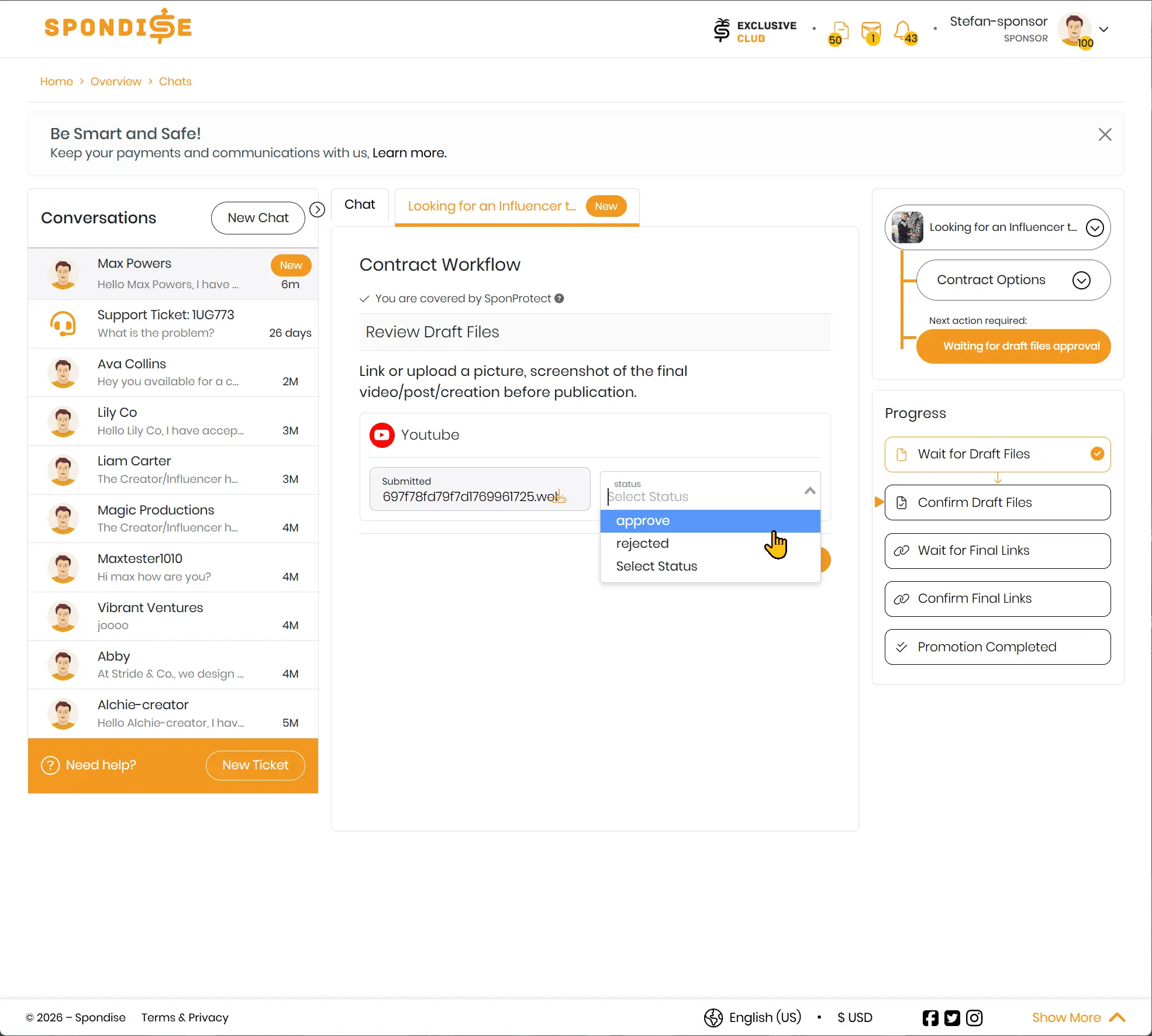This screenshot has width=1152, height=1036.
Task: Start a New Chat
Action: (x=258, y=218)
